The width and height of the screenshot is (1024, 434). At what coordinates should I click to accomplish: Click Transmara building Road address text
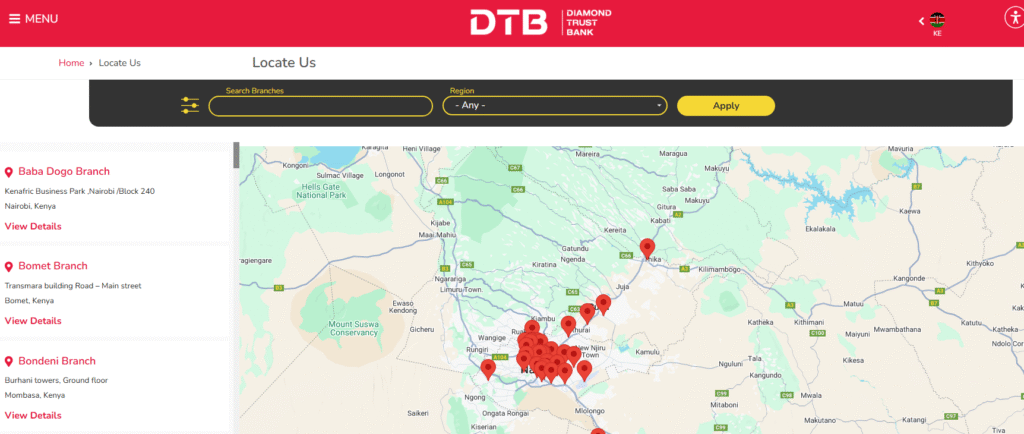[x=73, y=286]
